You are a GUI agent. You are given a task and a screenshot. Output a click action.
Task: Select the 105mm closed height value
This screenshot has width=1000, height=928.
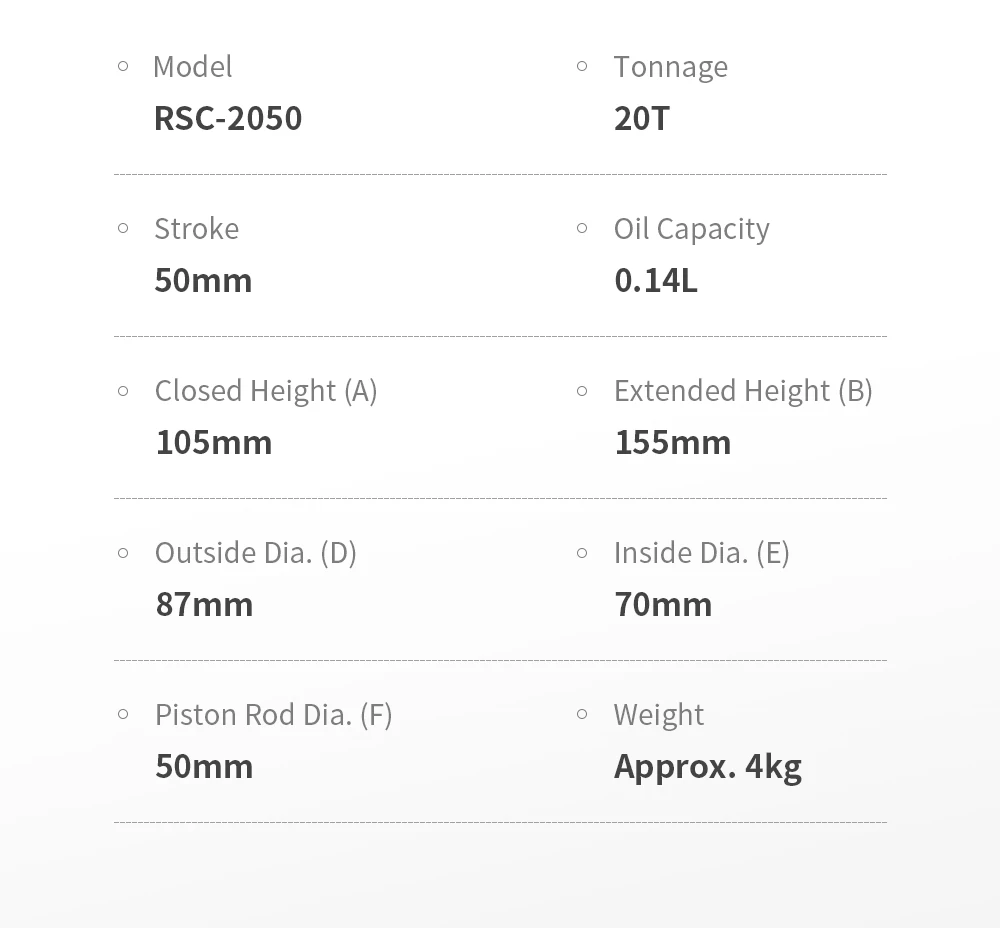(x=214, y=443)
